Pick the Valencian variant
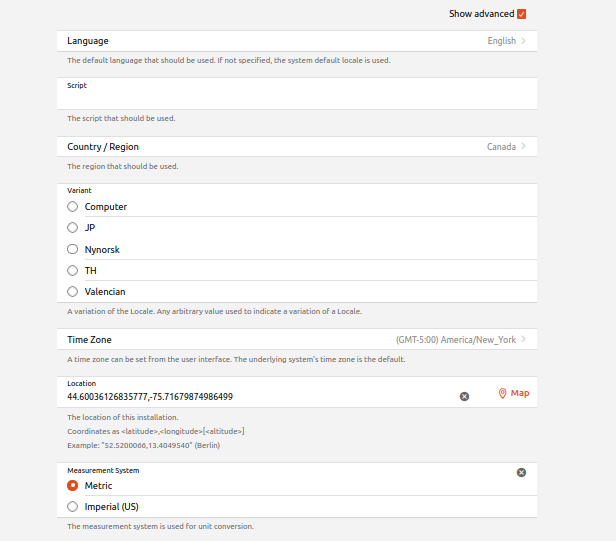This screenshot has height=541, width=616. tap(72, 291)
